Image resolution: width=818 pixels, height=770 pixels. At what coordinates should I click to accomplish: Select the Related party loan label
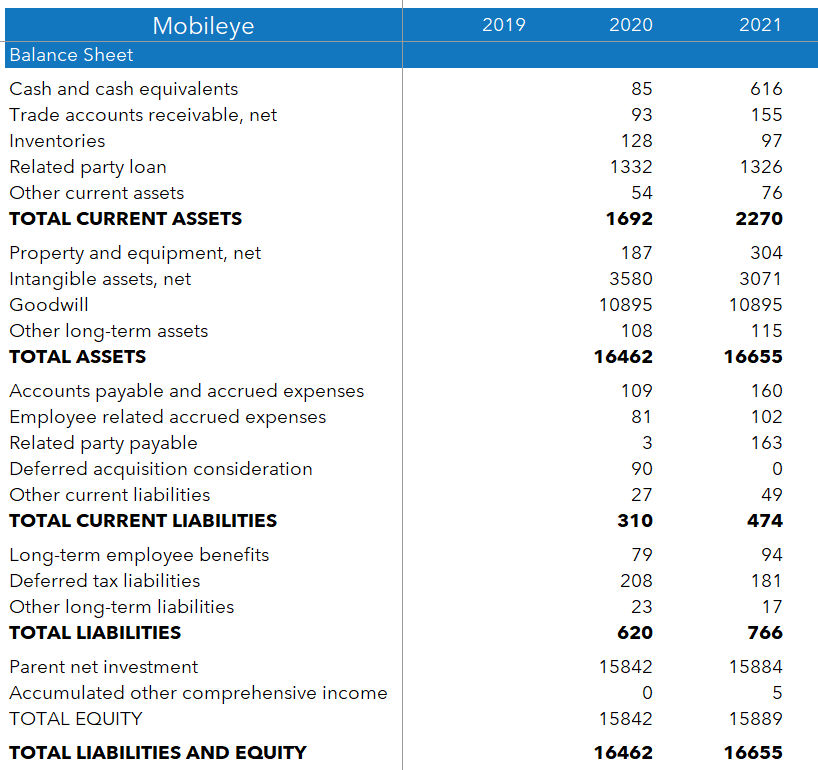pyautogui.click(x=88, y=167)
